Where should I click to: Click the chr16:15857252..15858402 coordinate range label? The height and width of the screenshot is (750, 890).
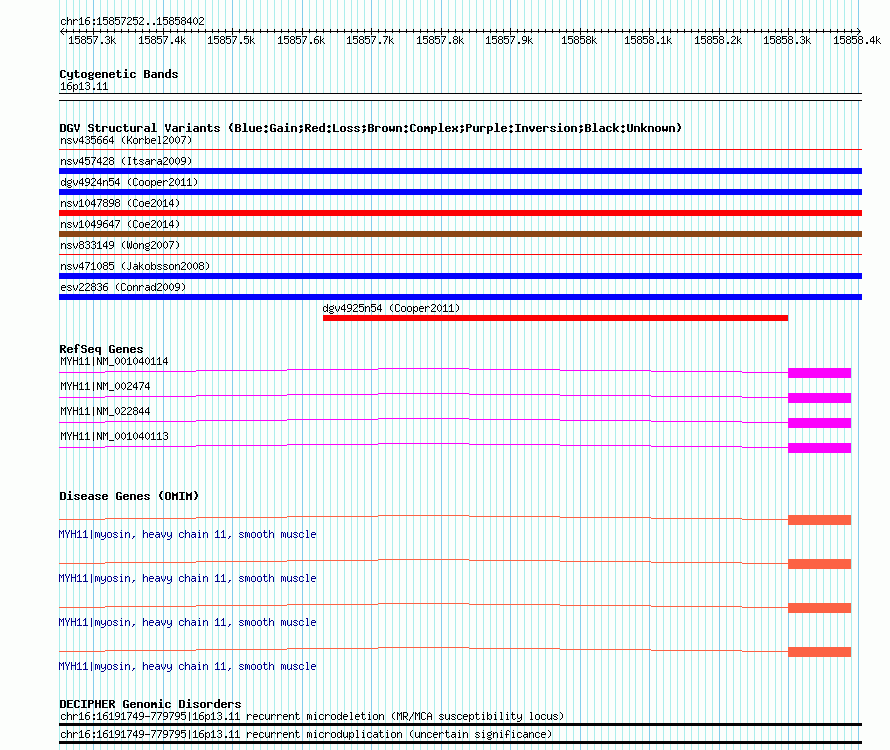(132, 21)
